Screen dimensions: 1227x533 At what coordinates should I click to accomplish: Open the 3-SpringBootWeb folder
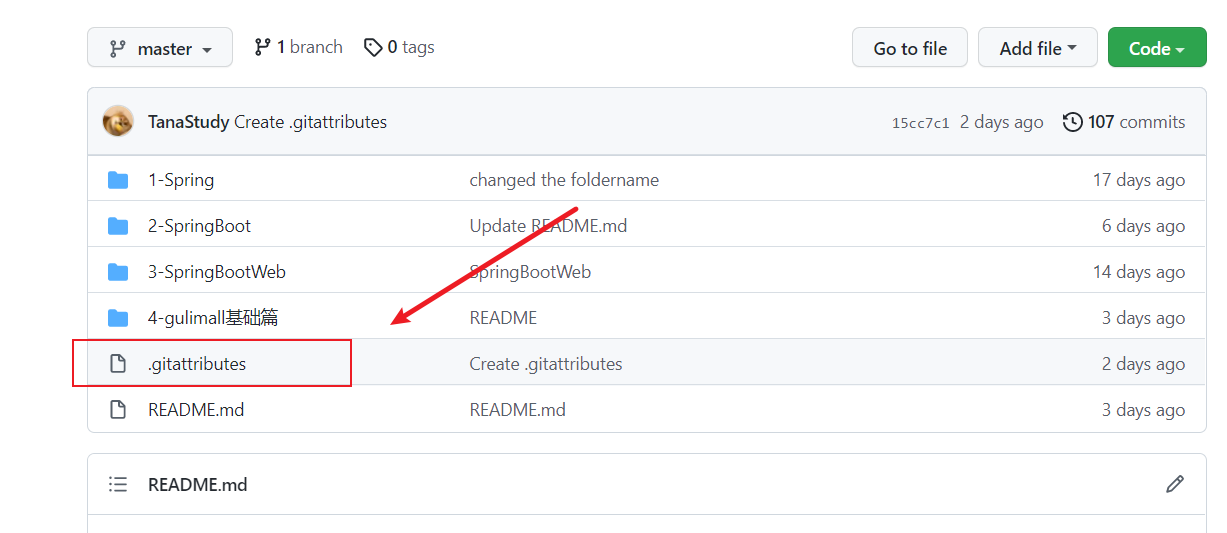point(217,272)
